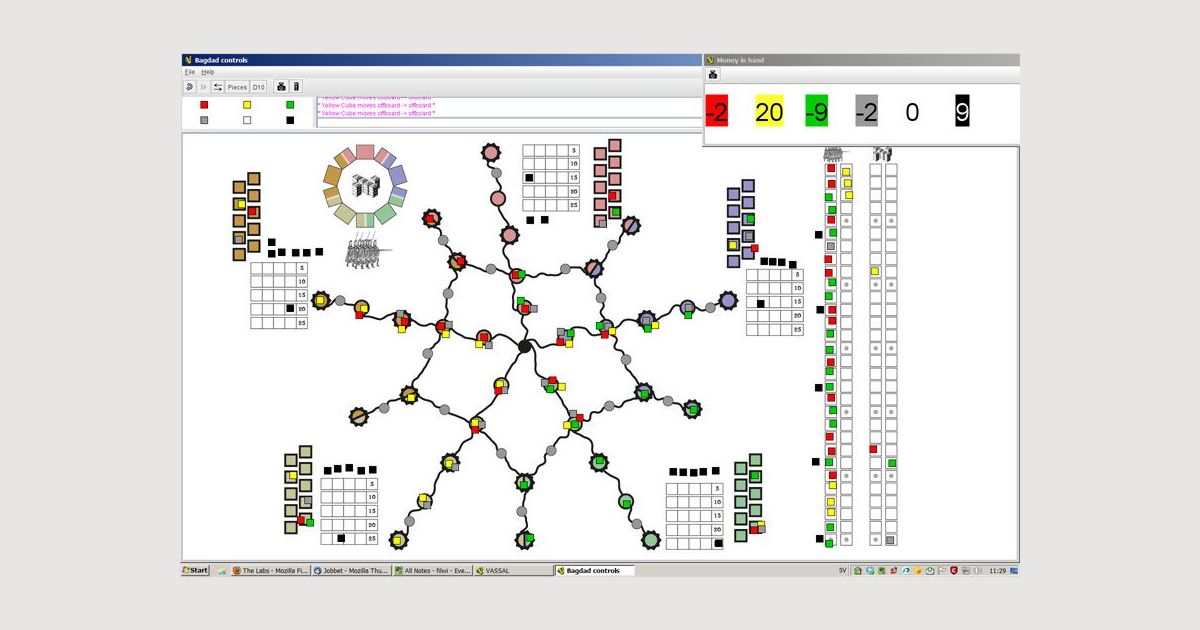Click the camera icon in the Money in hand window

coord(712,73)
